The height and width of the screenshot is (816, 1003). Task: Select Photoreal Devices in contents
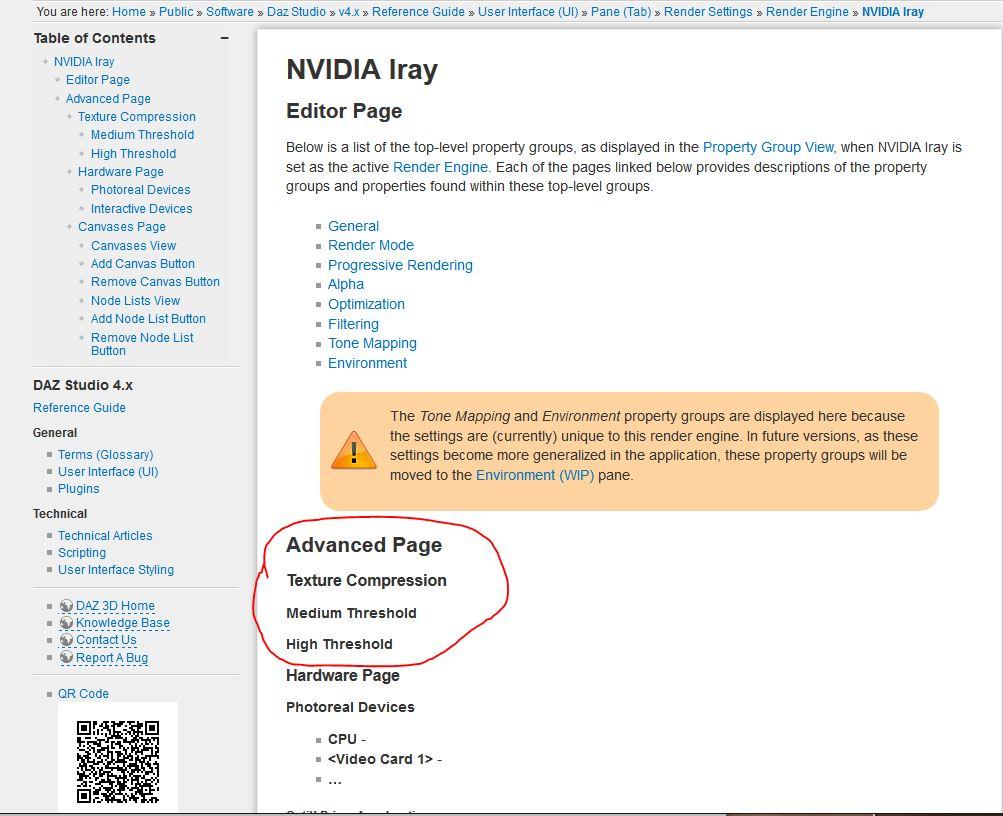[141, 190]
